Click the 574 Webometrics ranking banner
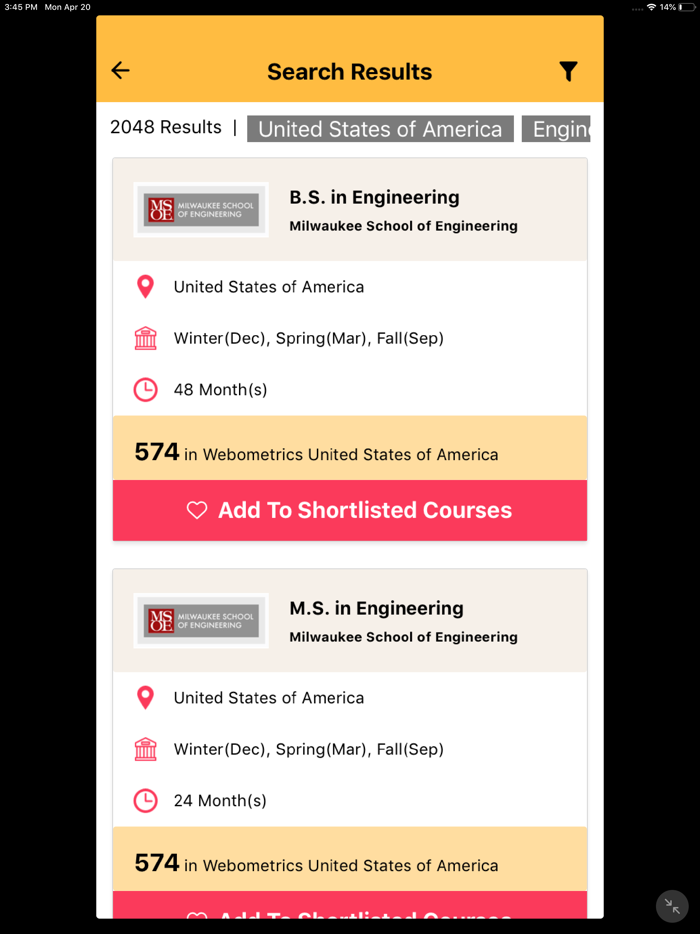The height and width of the screenshot is (934, 700). click(350, 452)
